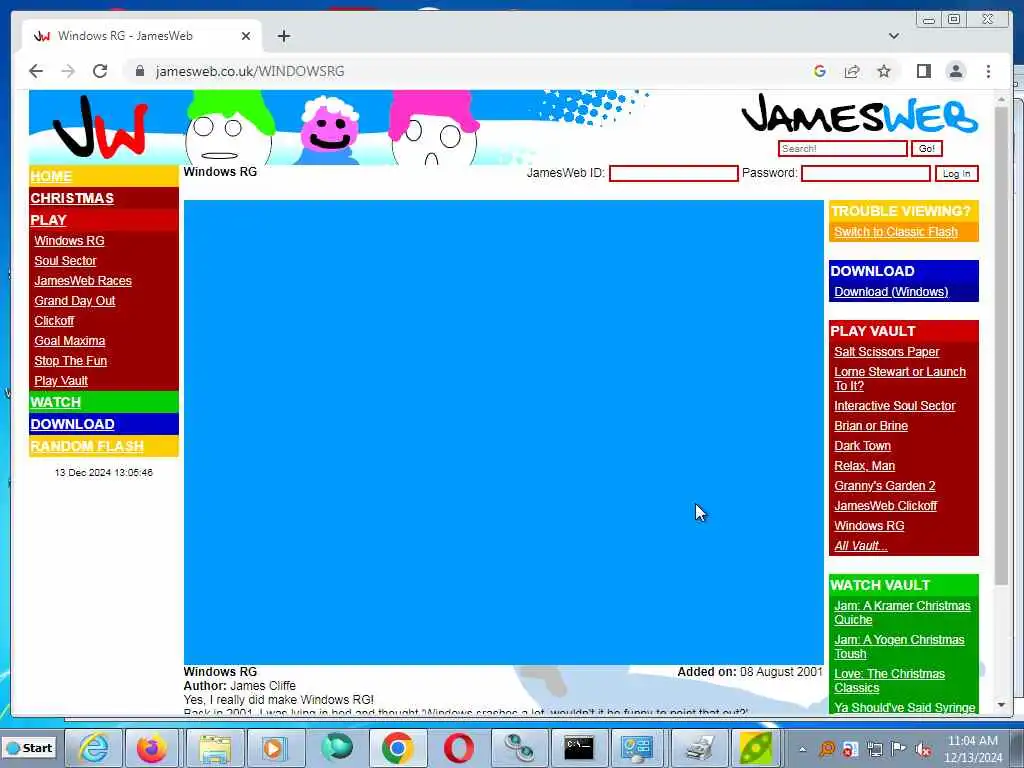
Task: Click the Download (Windows) link
Action: pos(891,292)
